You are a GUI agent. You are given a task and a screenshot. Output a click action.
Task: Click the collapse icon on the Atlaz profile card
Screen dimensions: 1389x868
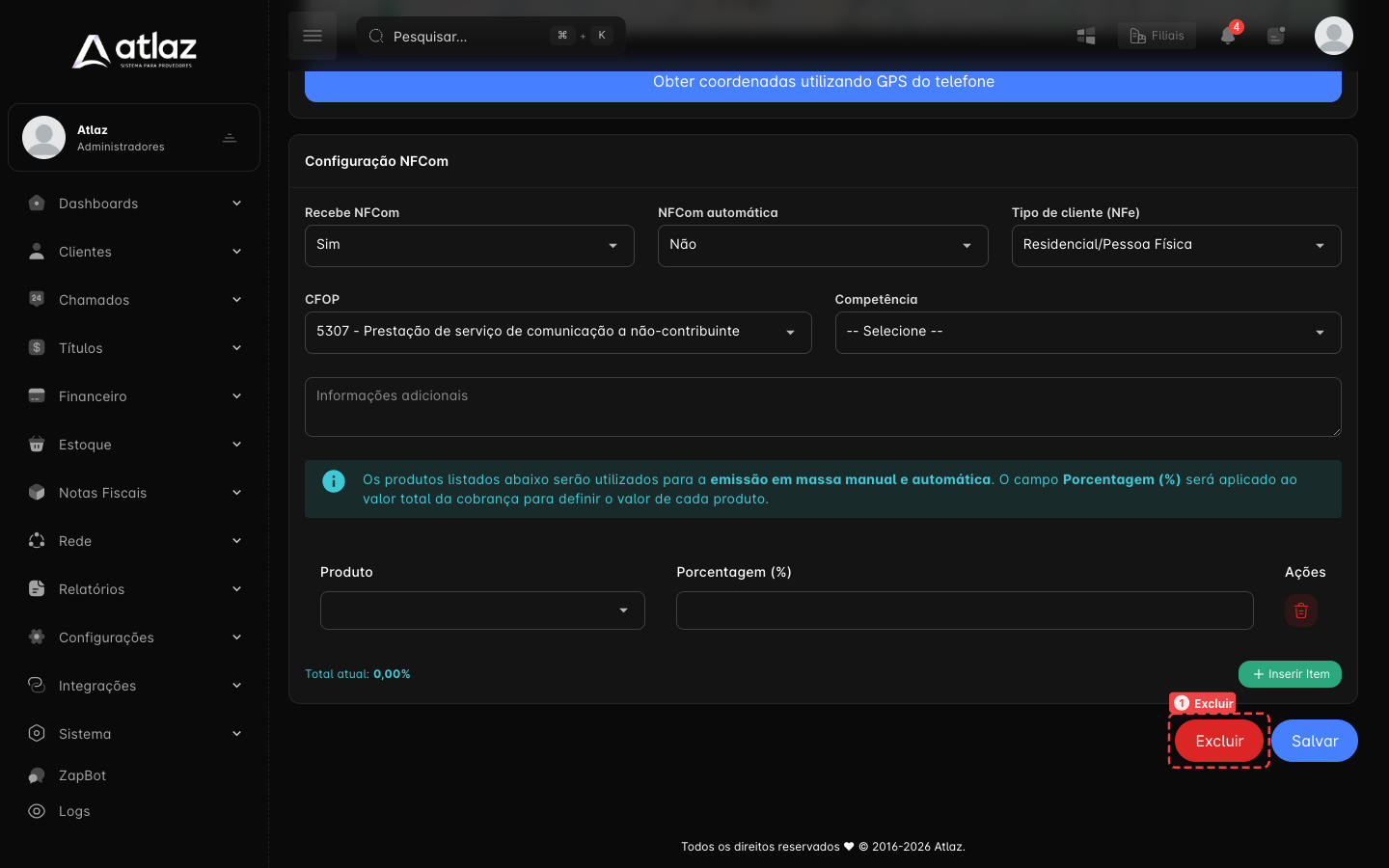230,138
